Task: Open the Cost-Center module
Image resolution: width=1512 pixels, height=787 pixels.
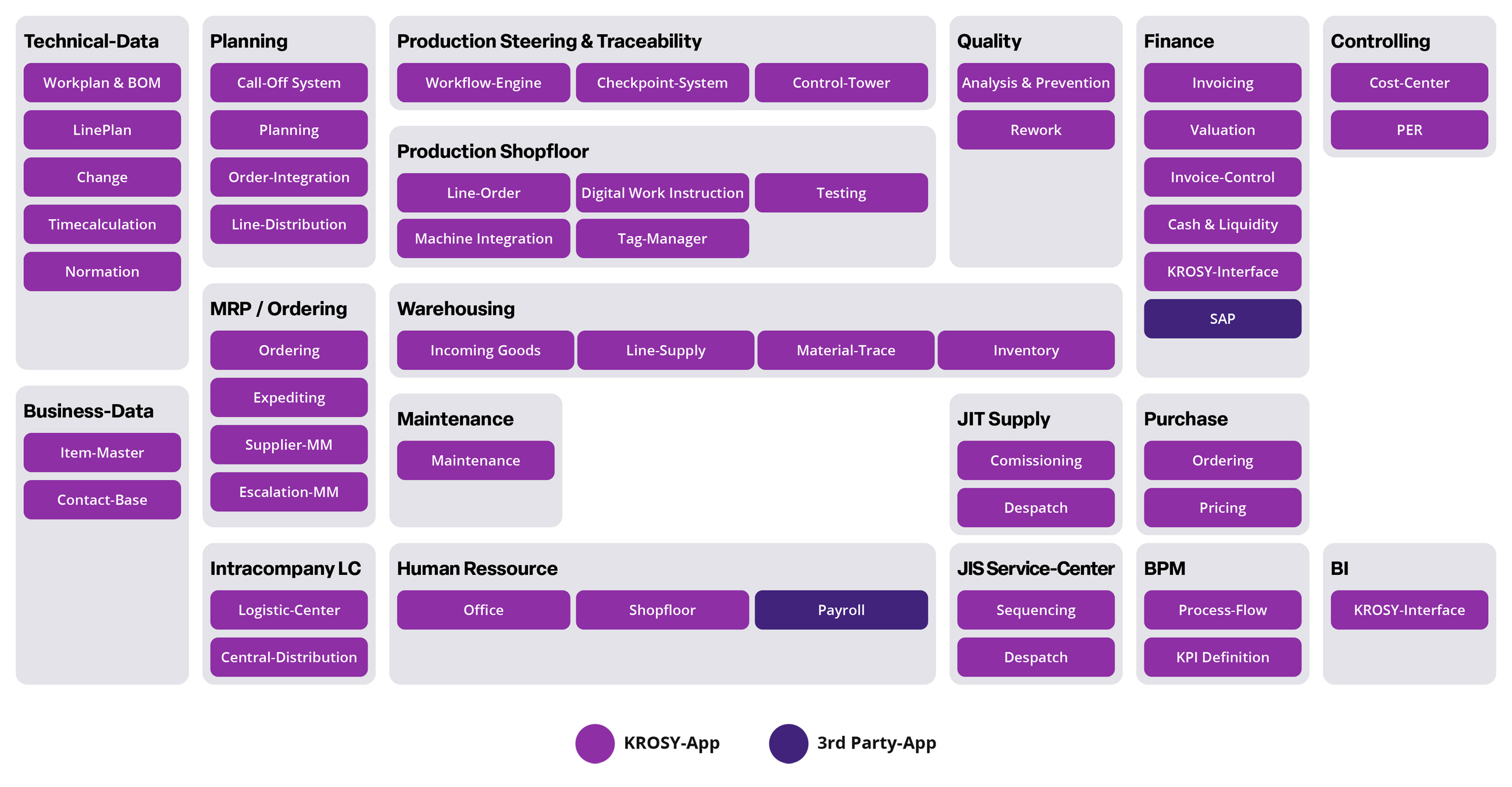Action: tap(1408, 83)
